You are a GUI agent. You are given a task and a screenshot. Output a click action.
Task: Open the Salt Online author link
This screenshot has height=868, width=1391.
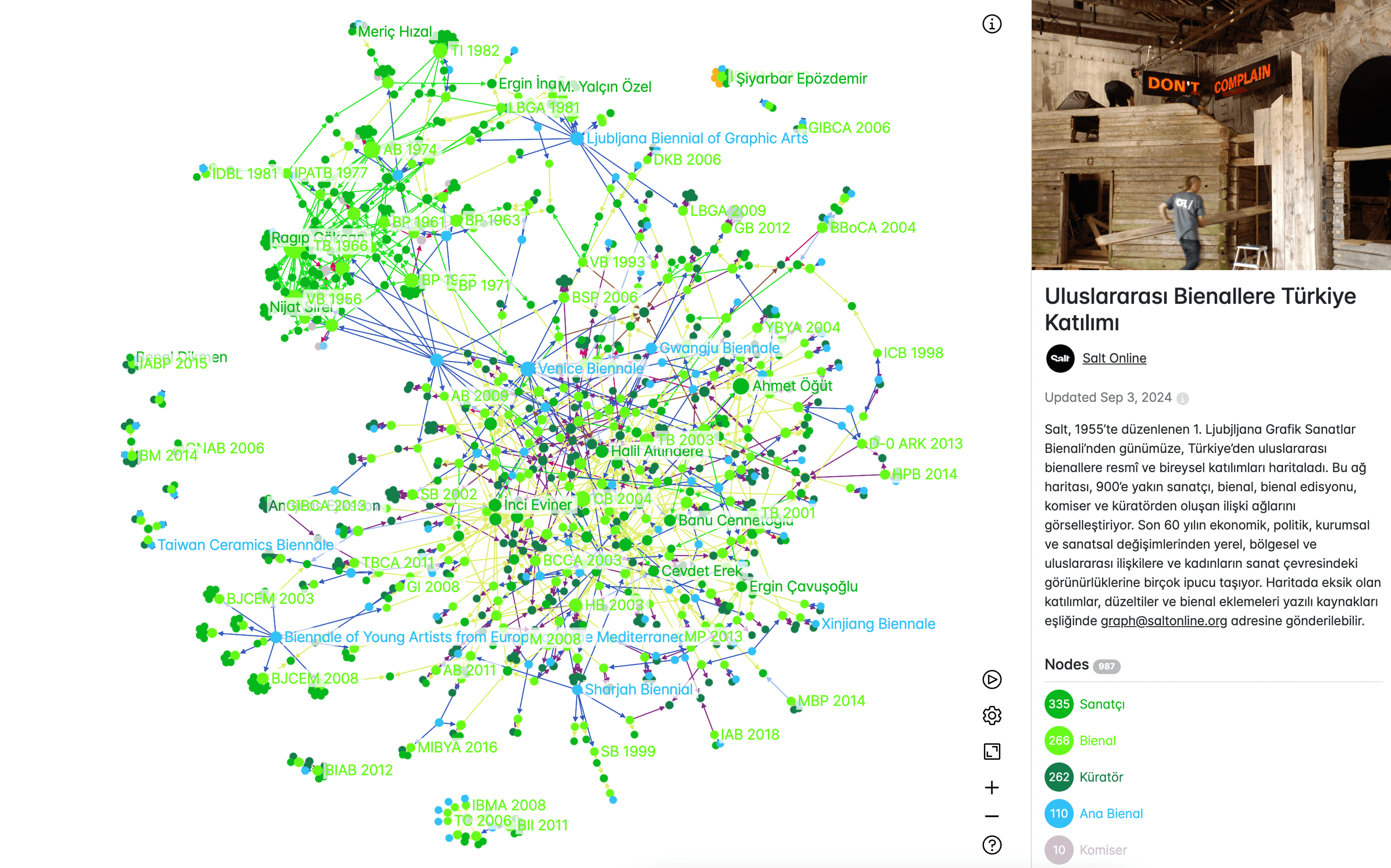click(1114, 358)
